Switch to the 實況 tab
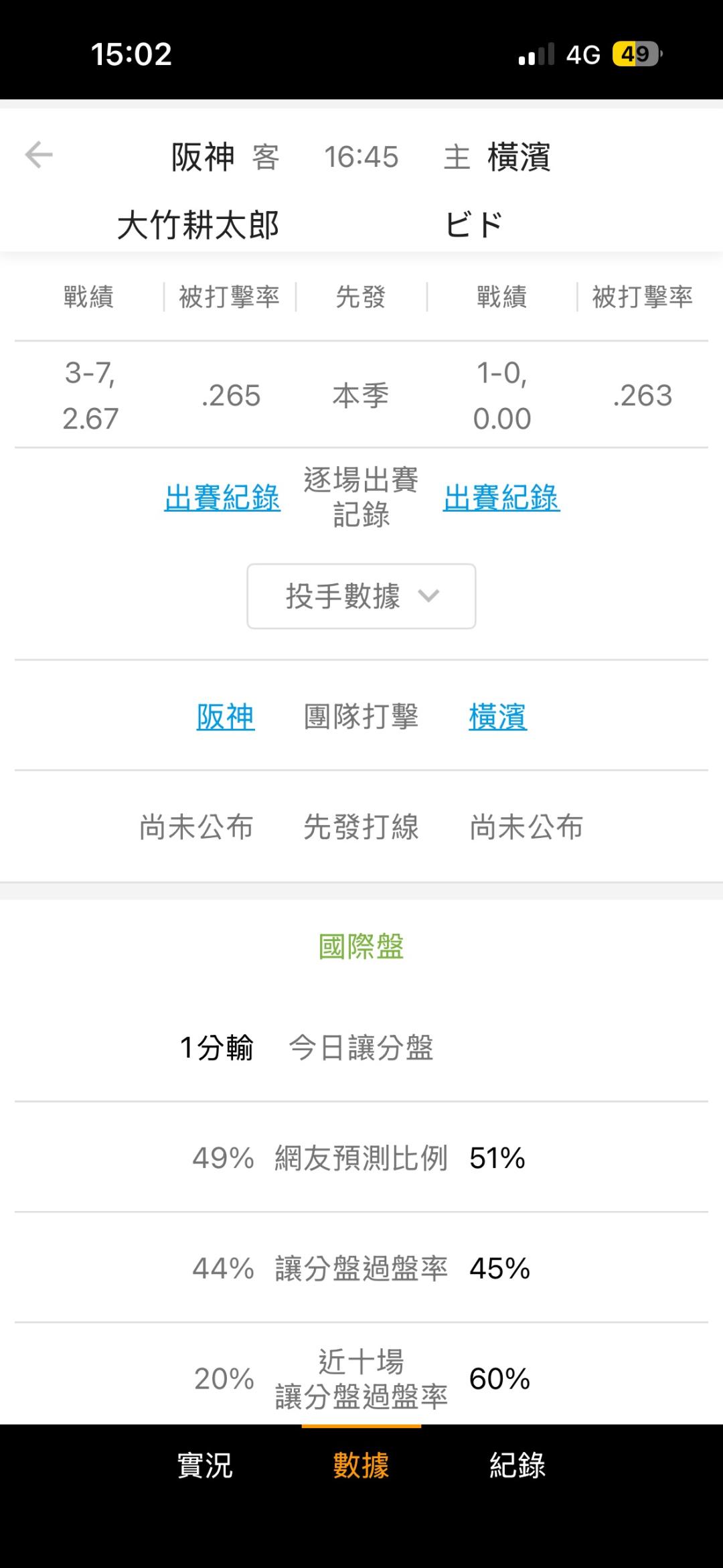723x1568 pixels. click(205, 1465)
